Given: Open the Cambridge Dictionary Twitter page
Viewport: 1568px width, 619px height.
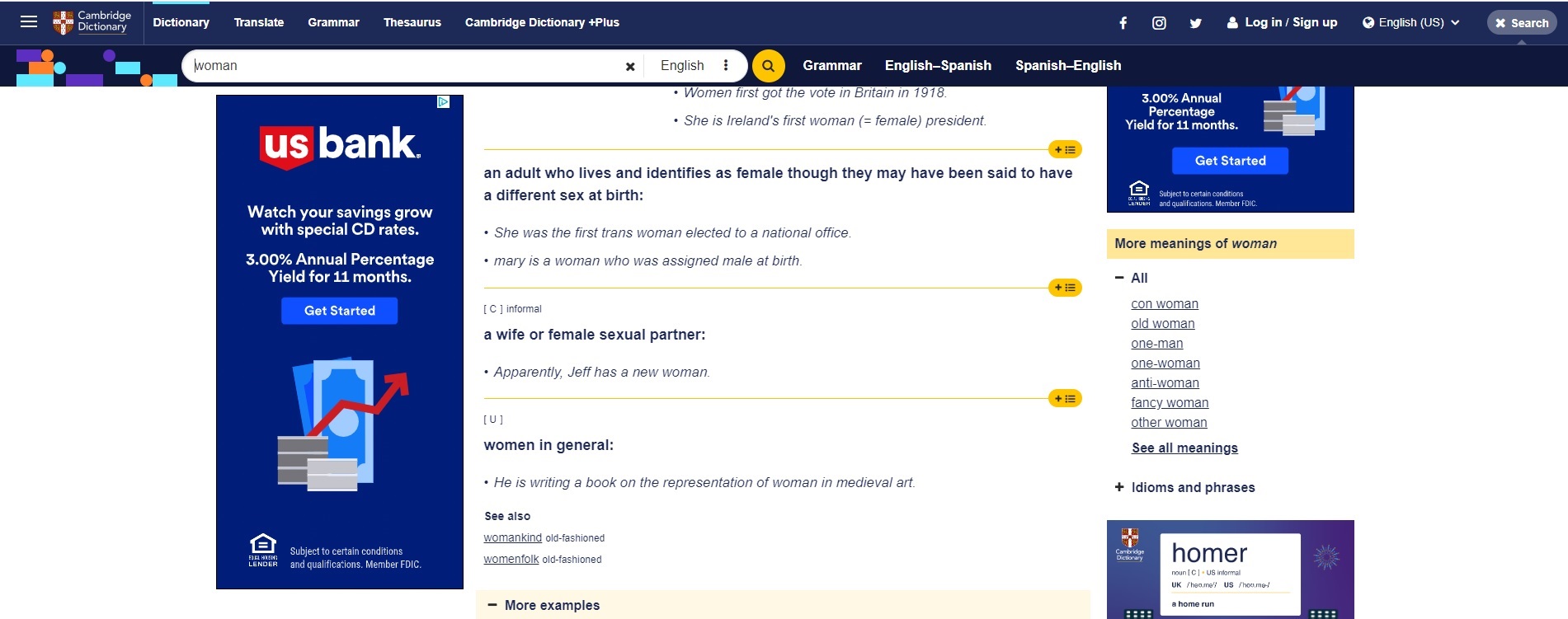Looking at the screenshot, I should (x=1195, y=23).
